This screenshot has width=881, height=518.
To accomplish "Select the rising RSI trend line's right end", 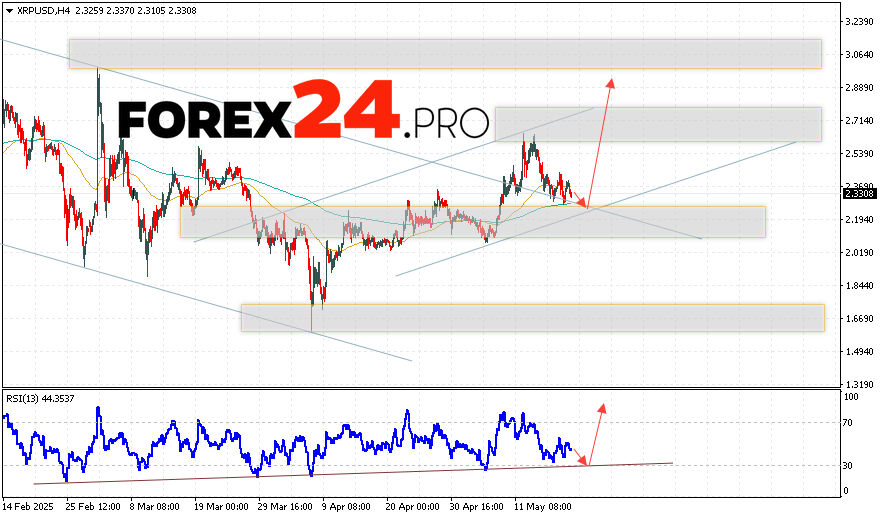I will point(670,463).
